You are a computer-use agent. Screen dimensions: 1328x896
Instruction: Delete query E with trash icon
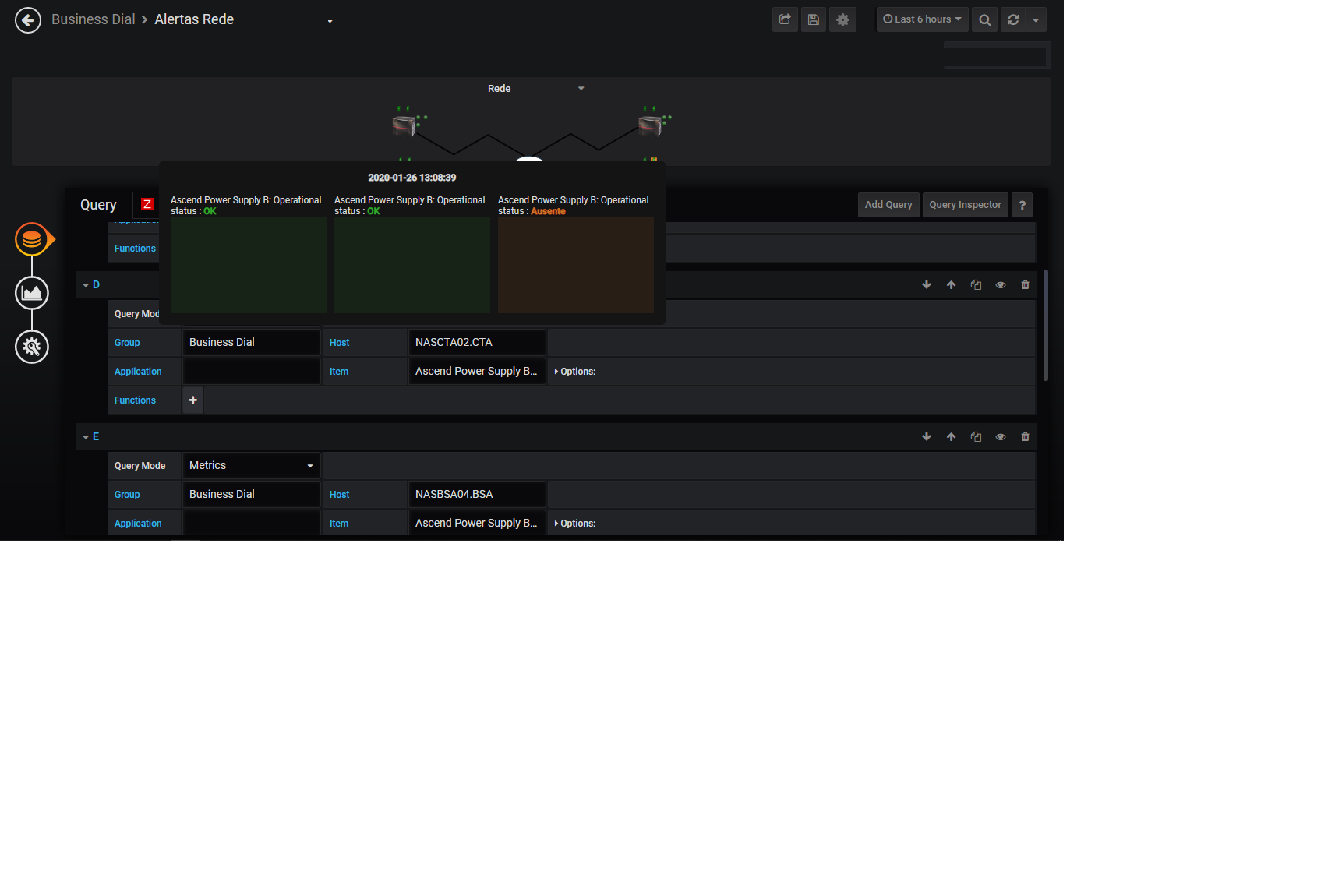[x=1026, y=437]
